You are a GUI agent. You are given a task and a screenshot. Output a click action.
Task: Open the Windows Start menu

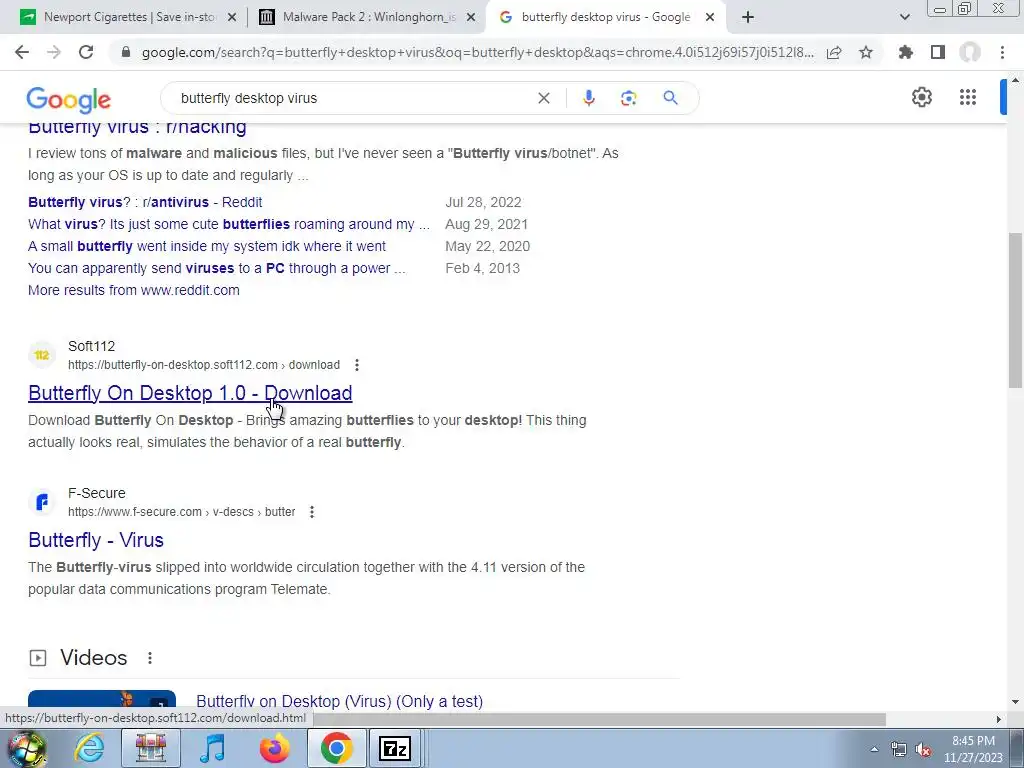coord(26,748)
